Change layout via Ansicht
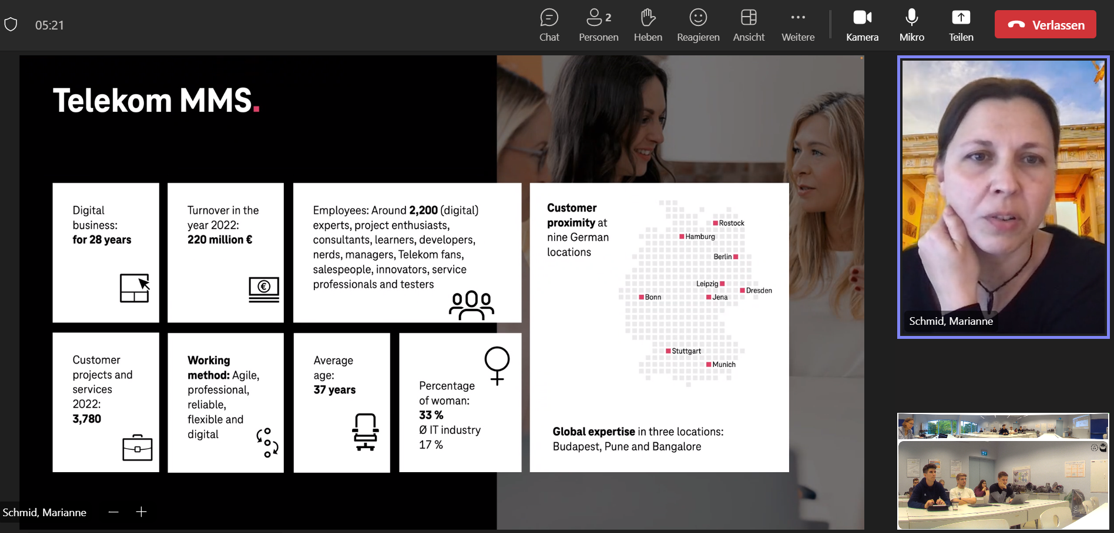The width and height of the screenshot is (1118, 536). pyautogui.click(x=749, y=25)
